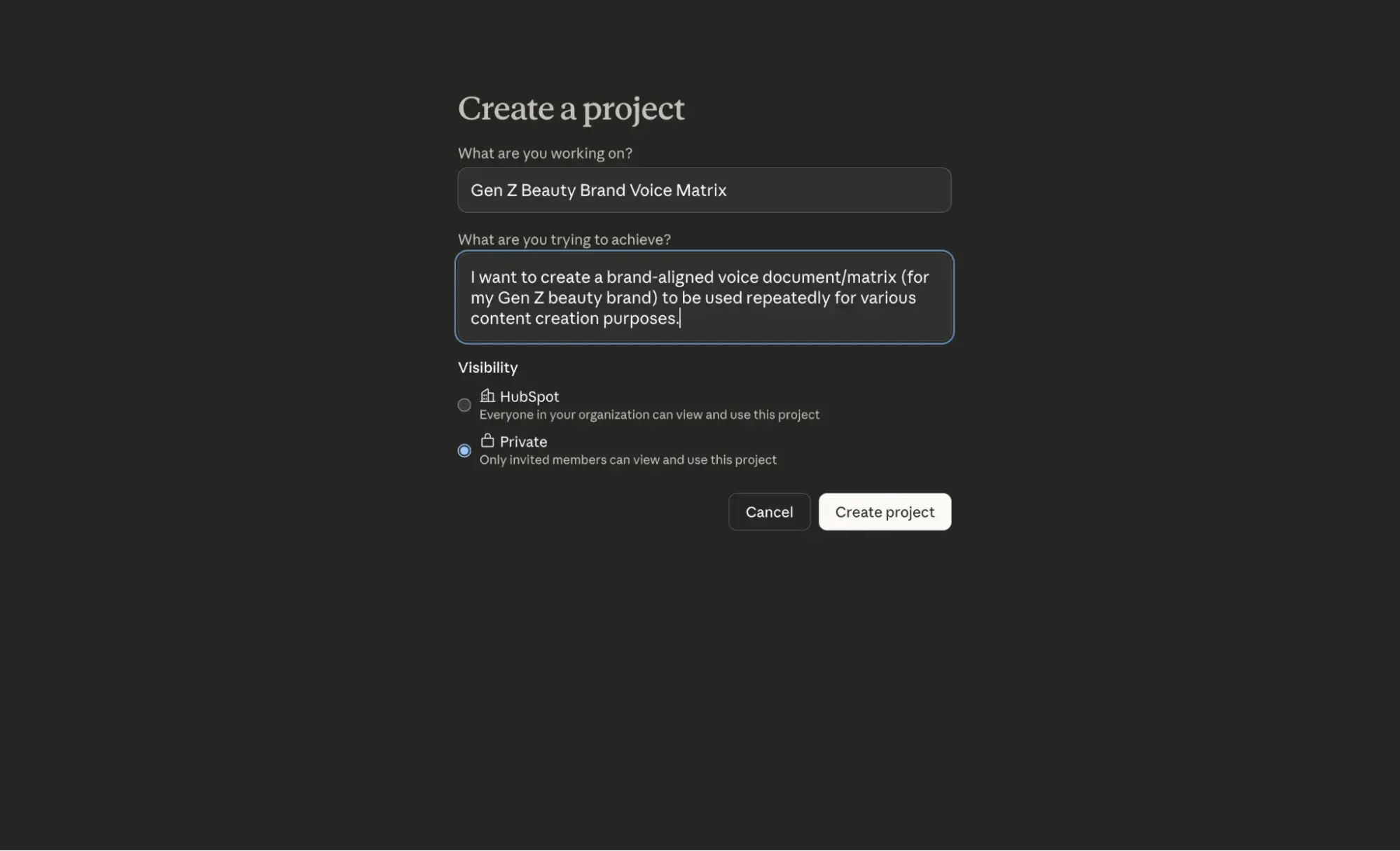Image resolution: width=1400 pixels, height=851 pixels.
Task: Click the Cancel button
Action: point(769,511)
